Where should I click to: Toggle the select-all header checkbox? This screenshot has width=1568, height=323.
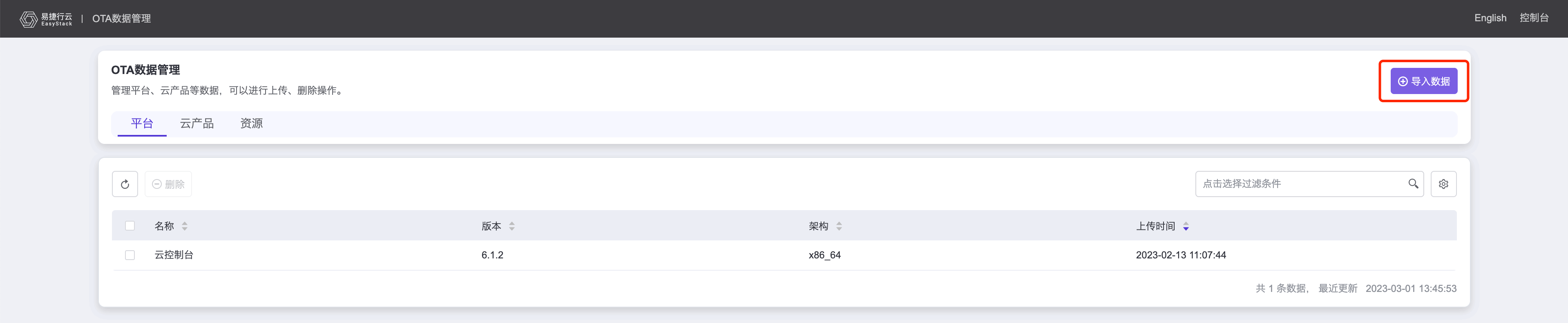(x=130, y=226)
